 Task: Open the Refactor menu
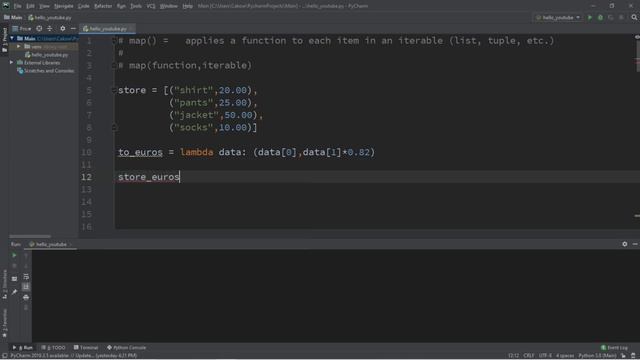103,6
